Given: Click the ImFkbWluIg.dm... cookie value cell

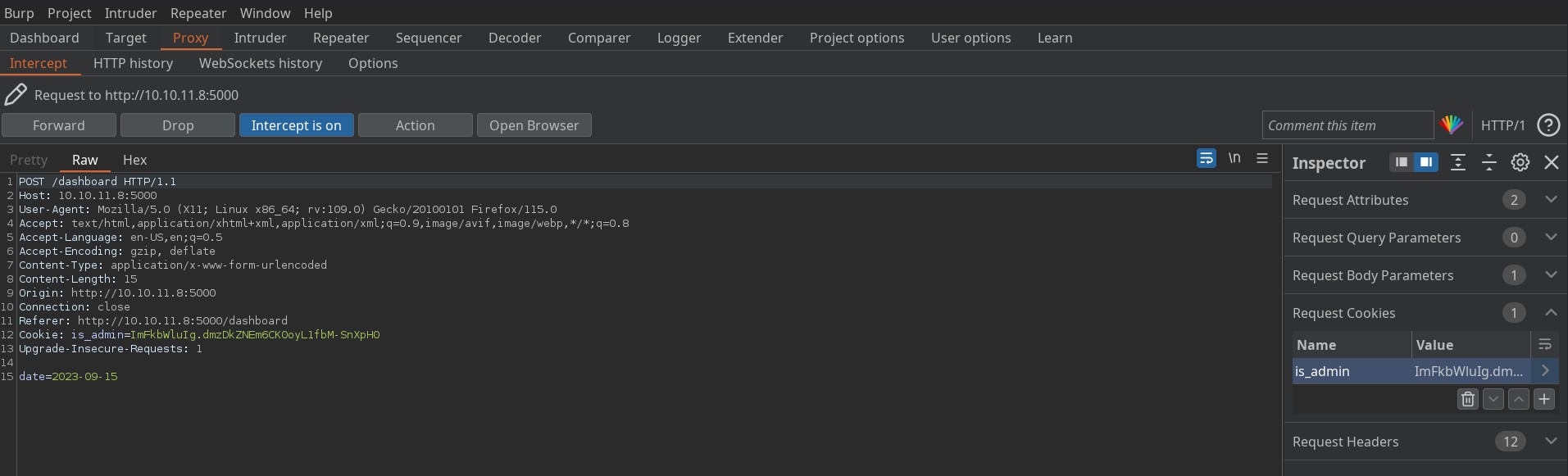Looking at the screenshot, I should (x=1471, y=371).
